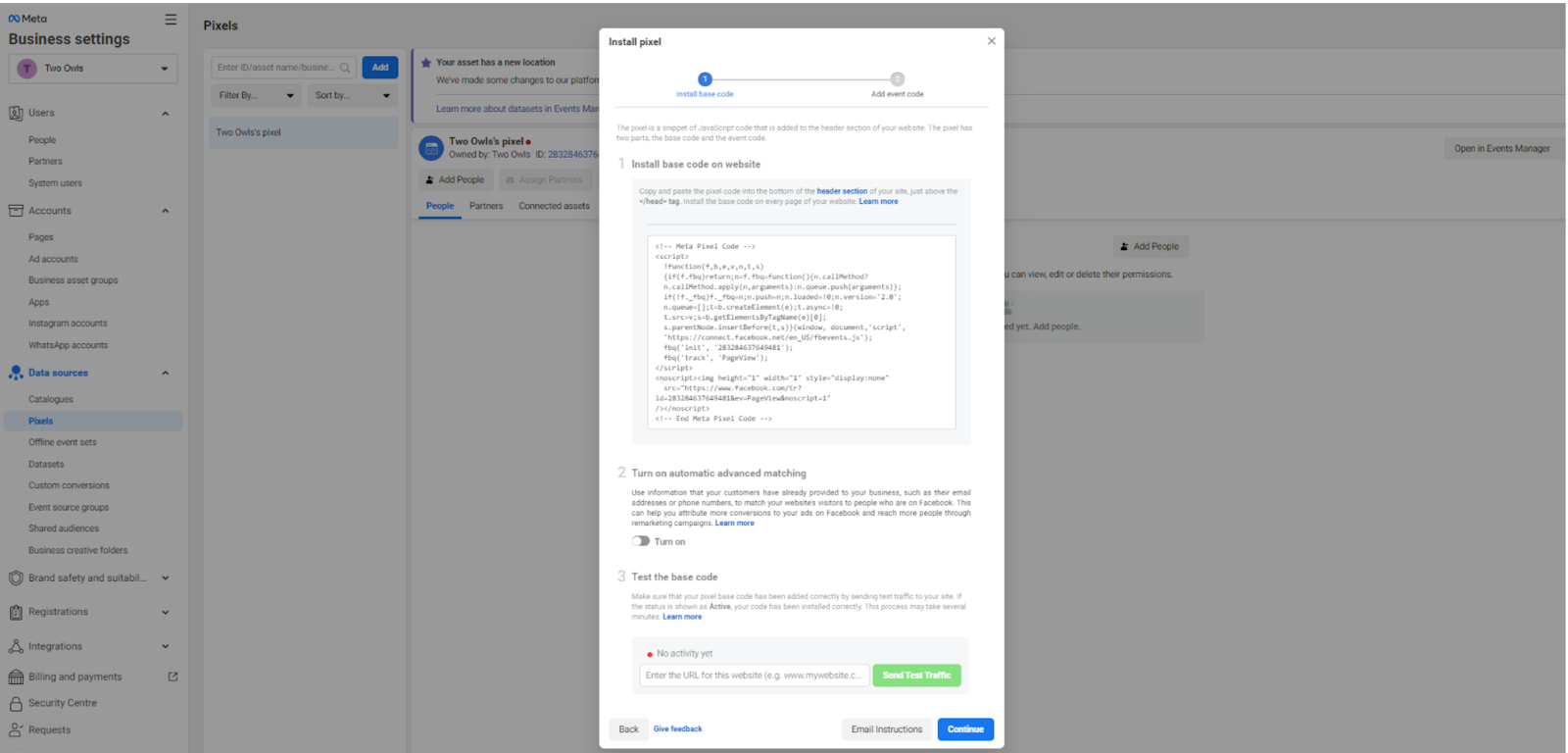The width and height of the screenshot is (1568, 753).
Task: Close the Install pixel dialog
Action: (992, 41)
